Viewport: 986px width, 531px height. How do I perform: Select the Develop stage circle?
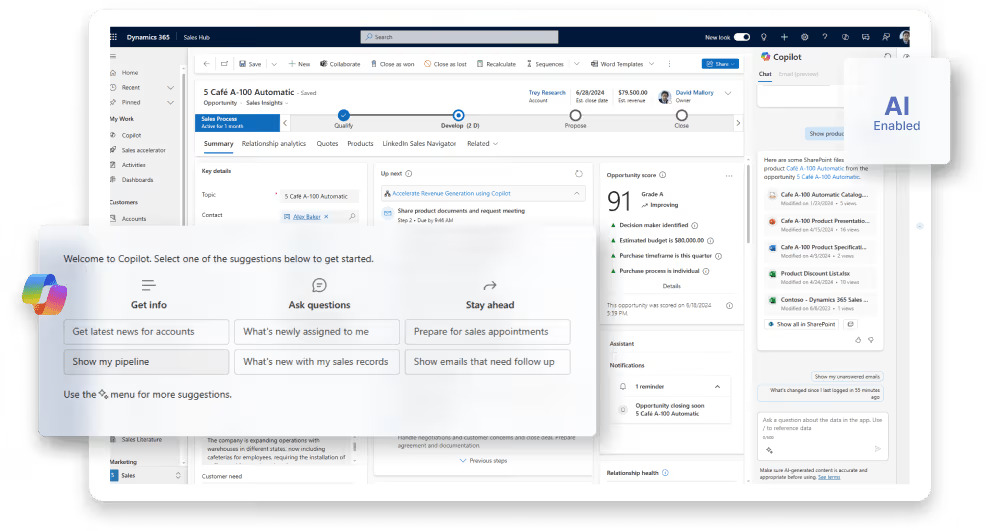coord(458,115)
